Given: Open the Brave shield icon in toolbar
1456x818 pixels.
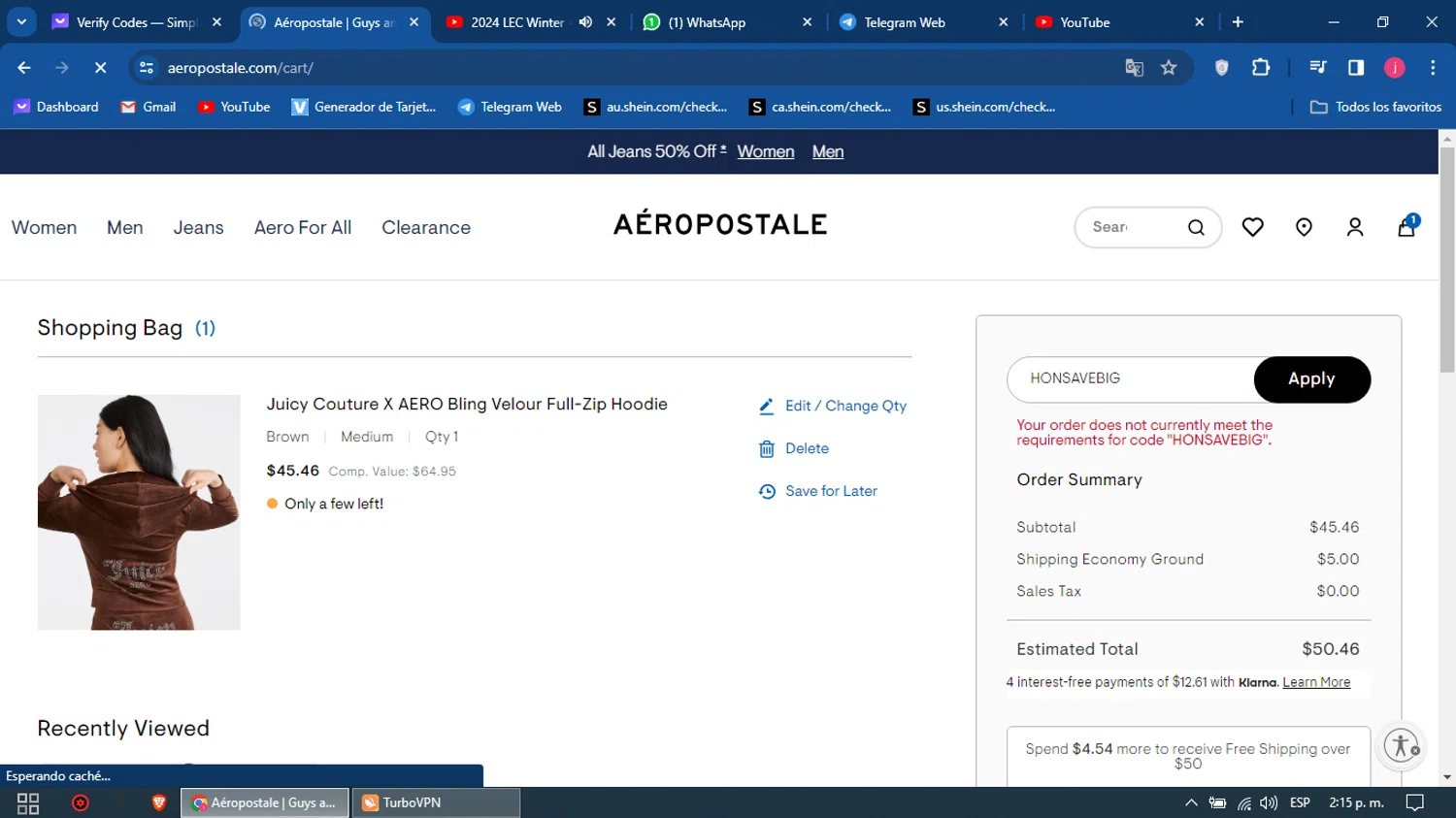Looking at the screenshot, I should [1222, 68].
